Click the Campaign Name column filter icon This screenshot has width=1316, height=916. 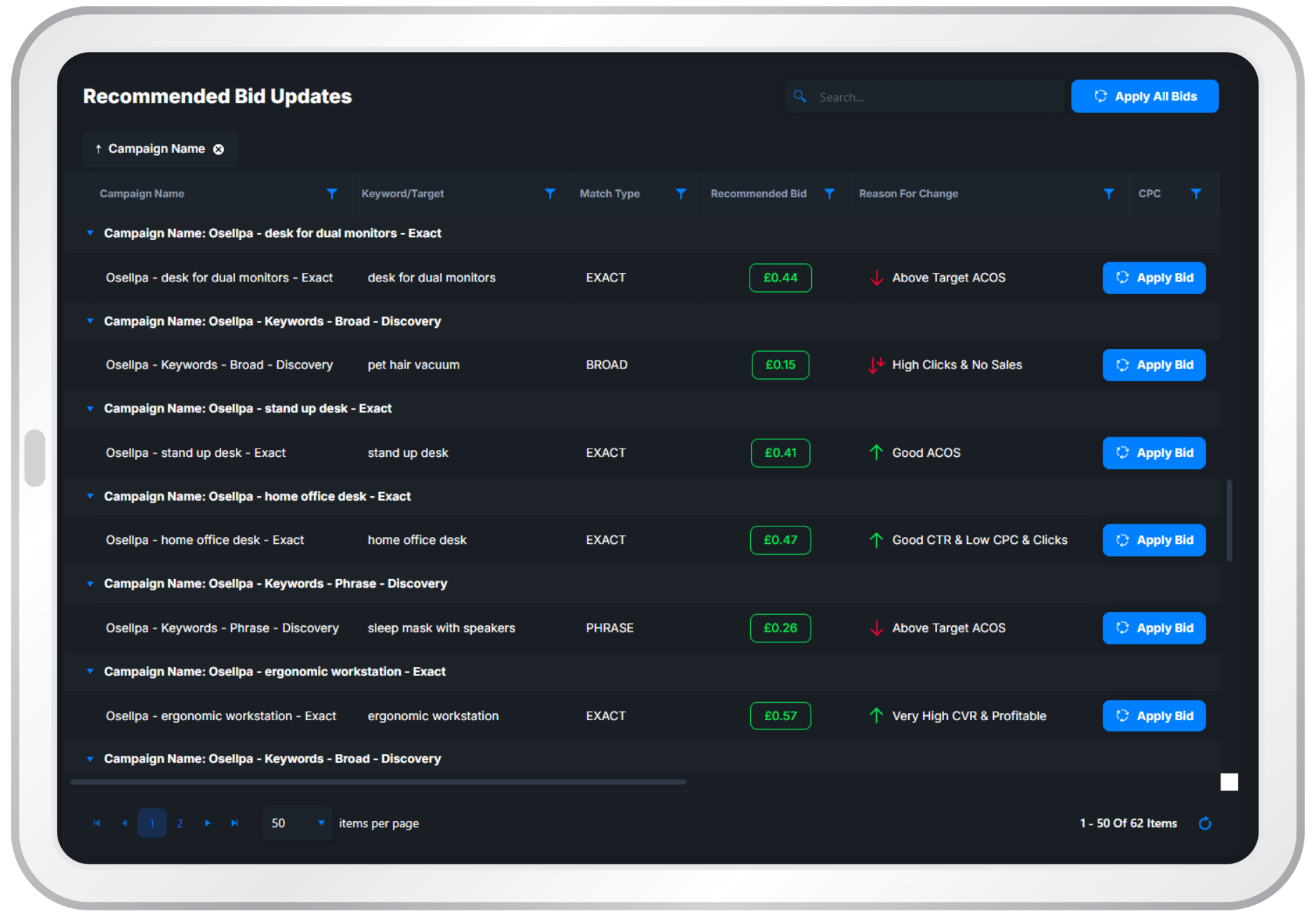[332, 194]
